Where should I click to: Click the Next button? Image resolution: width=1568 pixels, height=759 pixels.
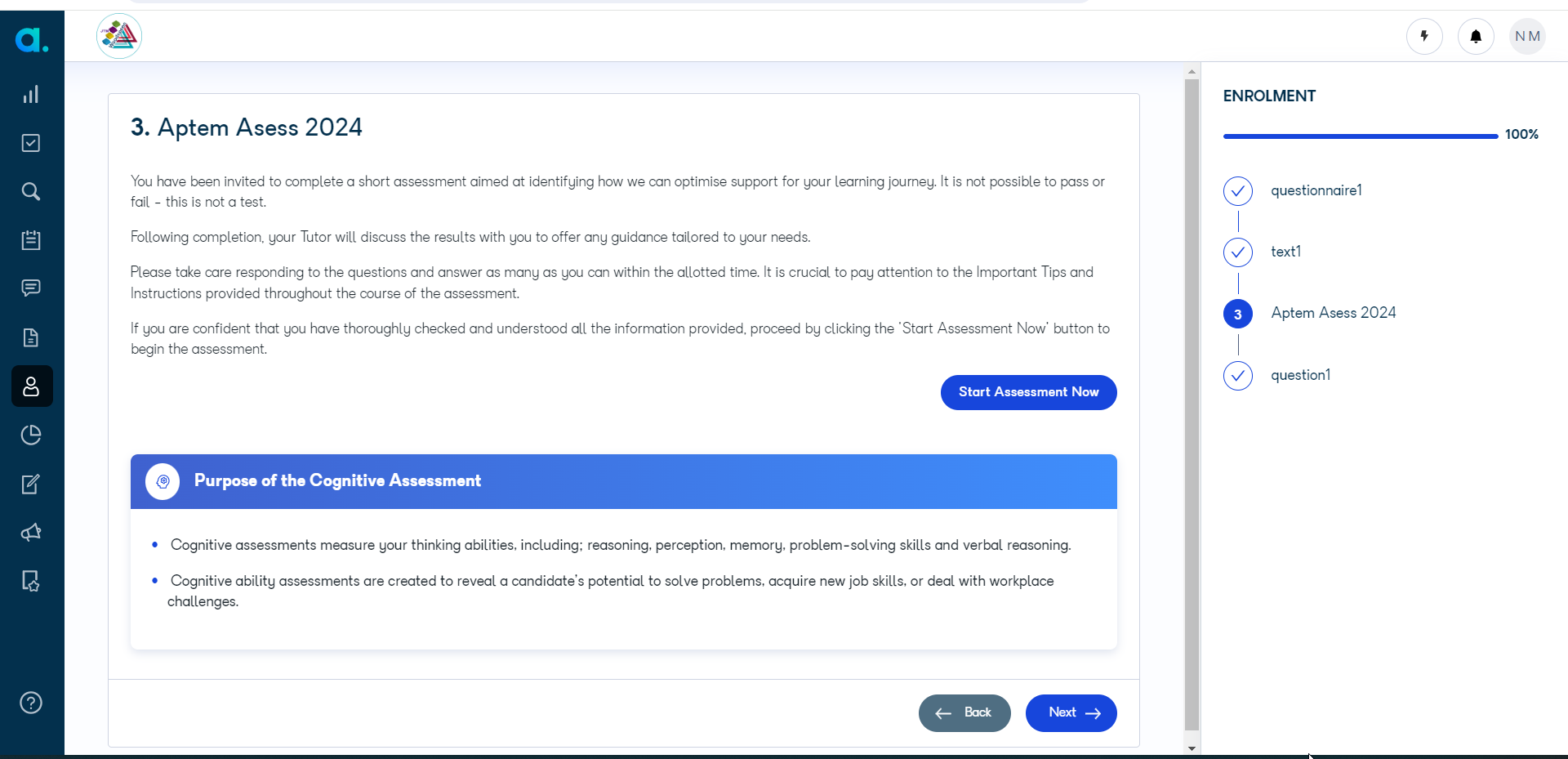pyautogui.click(x=1071, y=713)
